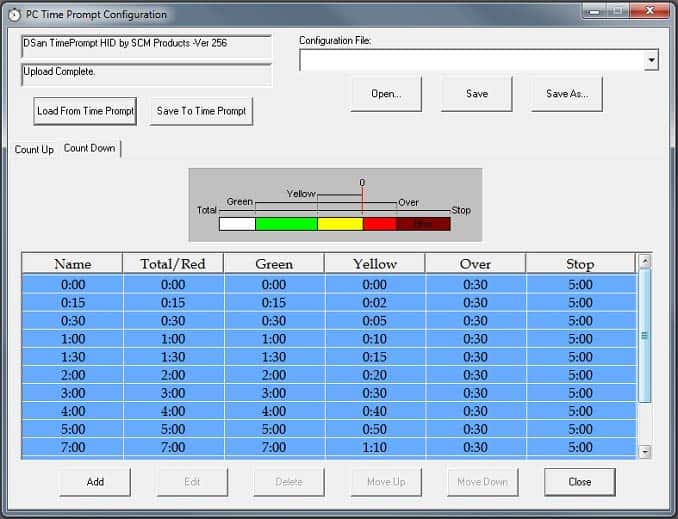Click the Yellow column header
The image size is (678, 519).
[374, 264]
